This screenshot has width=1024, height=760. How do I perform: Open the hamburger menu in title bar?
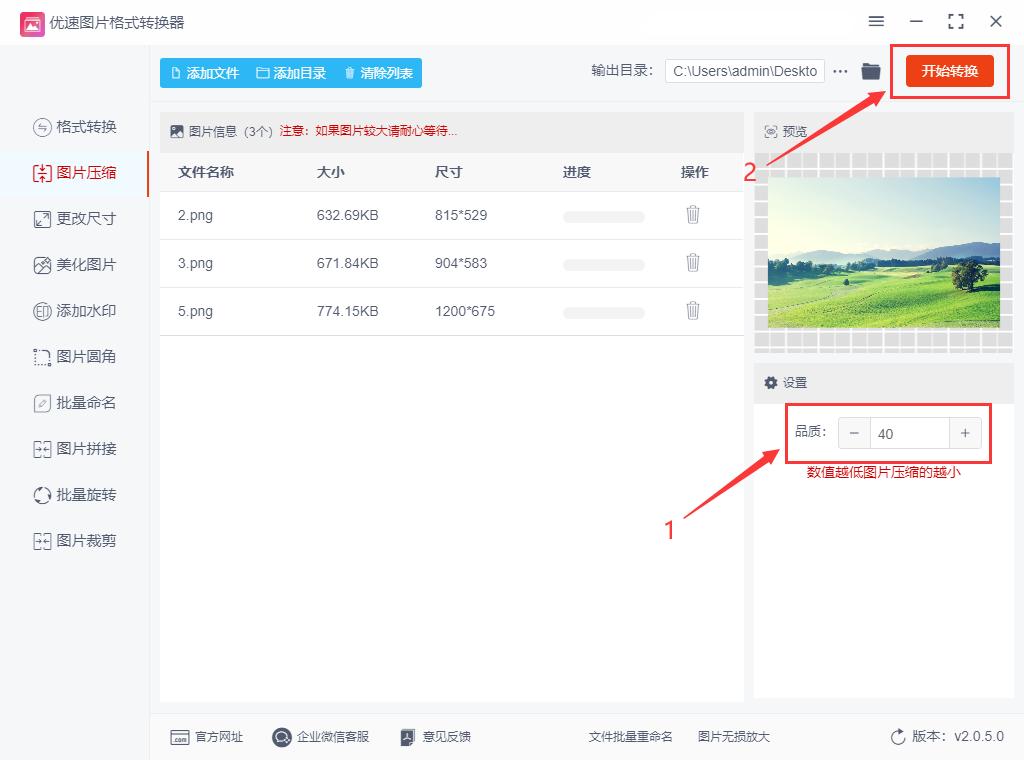tap(876, 21)
